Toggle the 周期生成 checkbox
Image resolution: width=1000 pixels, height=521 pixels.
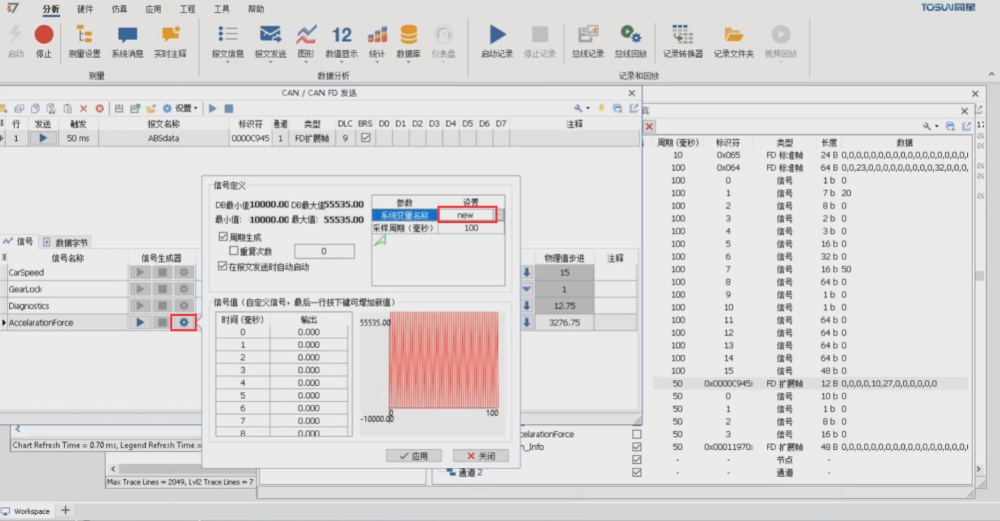pyautogui.click(x=223, y=237)
